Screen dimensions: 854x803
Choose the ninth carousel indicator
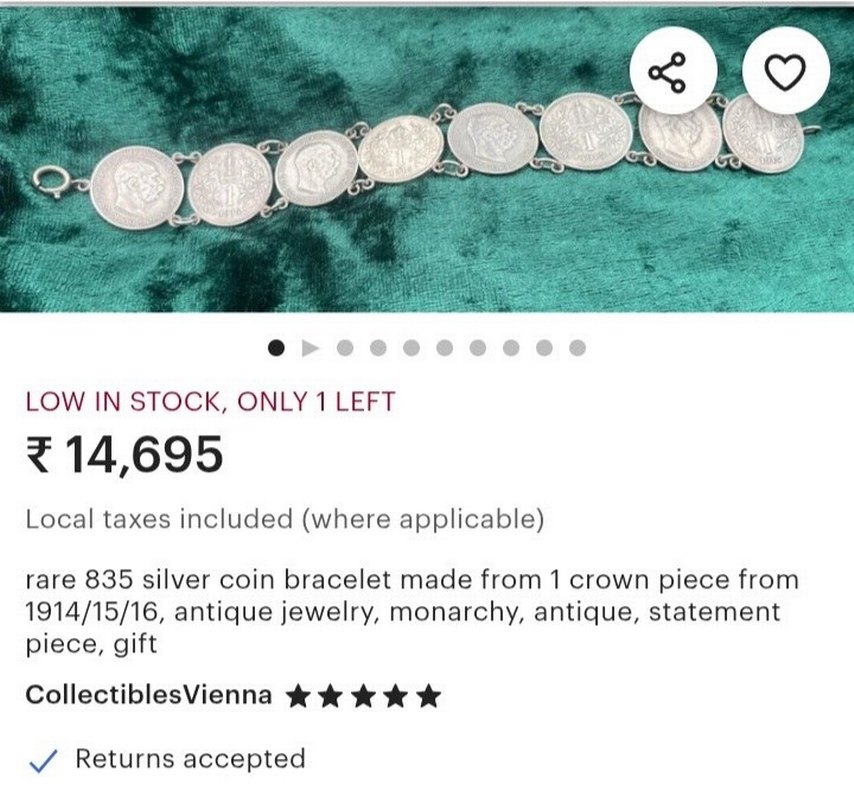click(544, 348)
